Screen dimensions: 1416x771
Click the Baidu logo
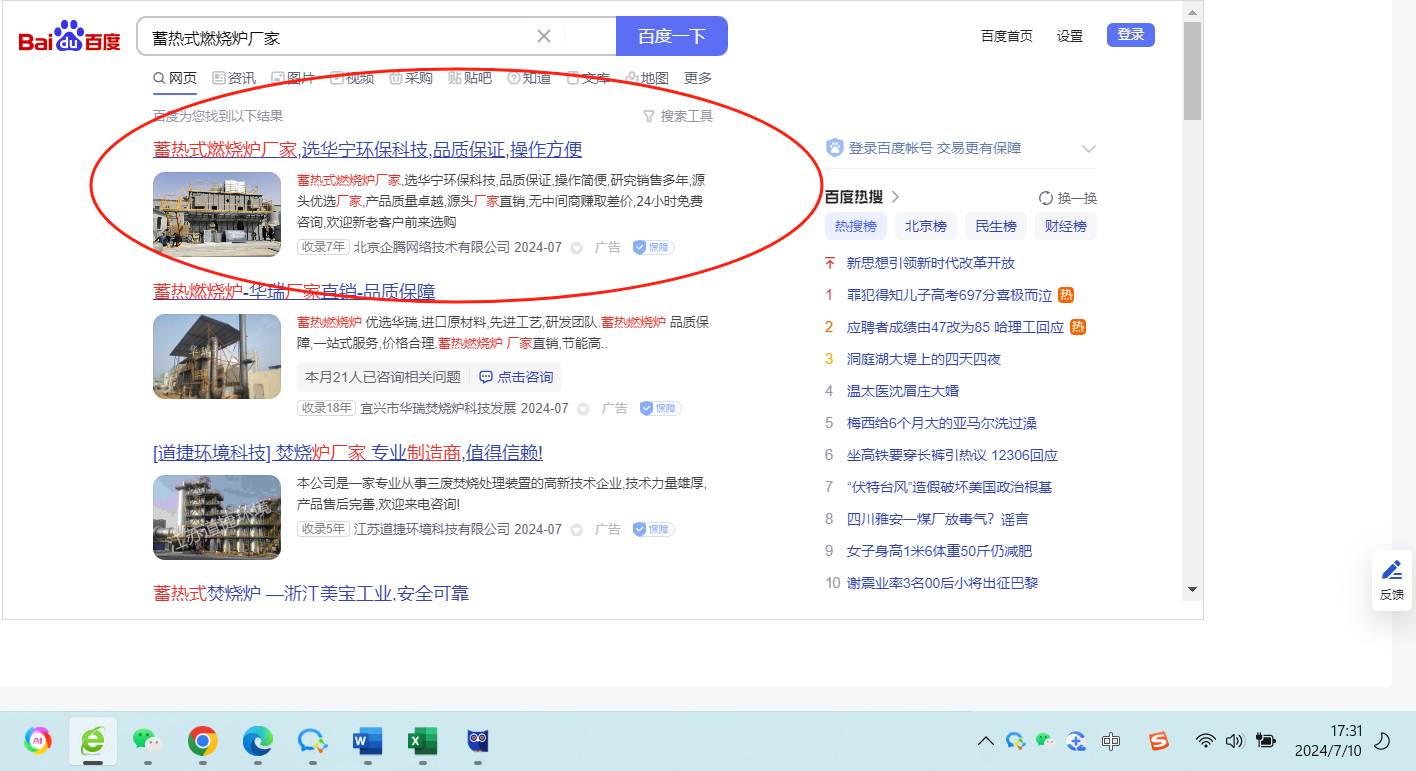pos(69,37)
